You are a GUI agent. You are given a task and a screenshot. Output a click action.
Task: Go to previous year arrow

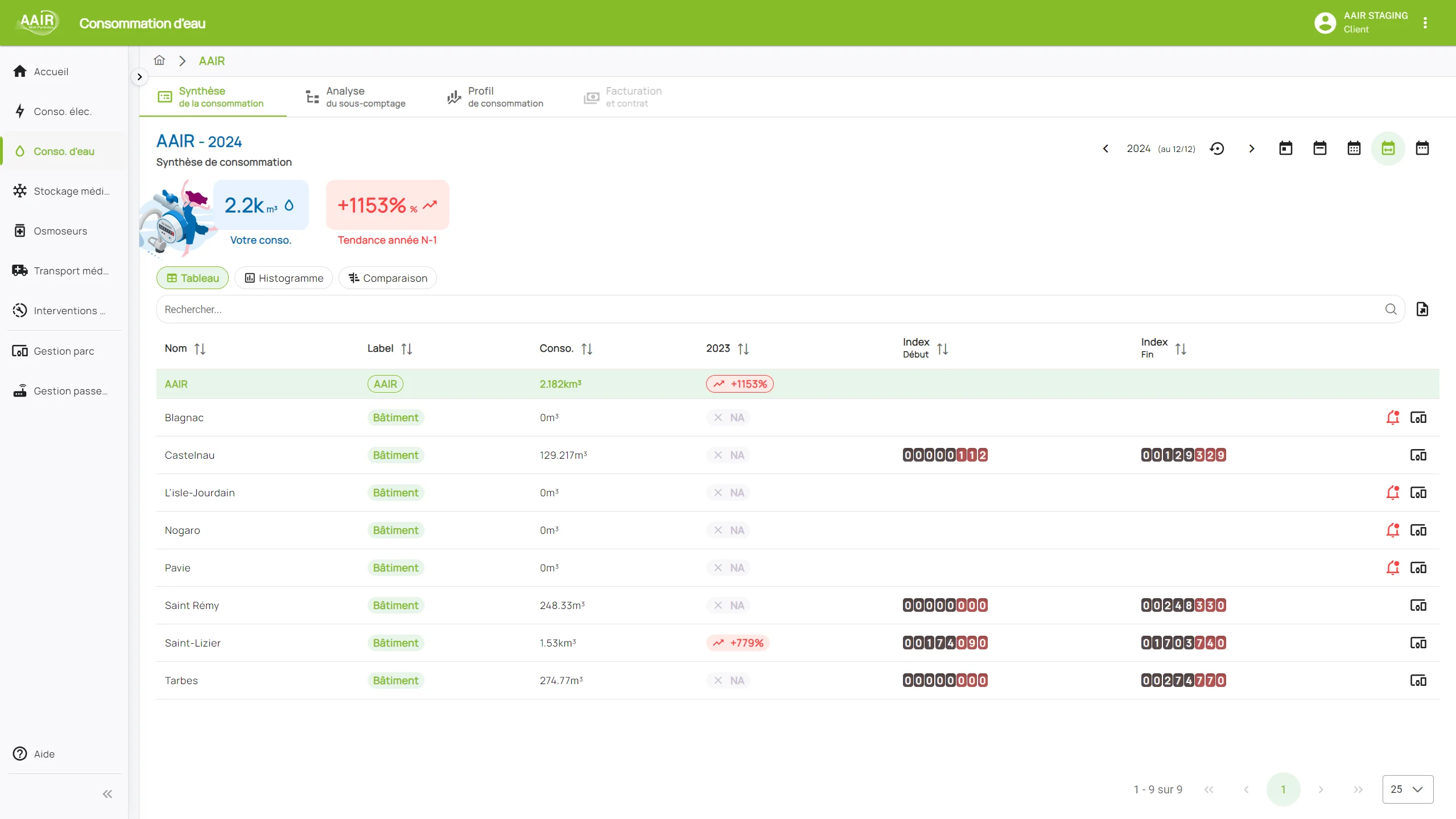pyautogui.click(x=1106, y=149)
